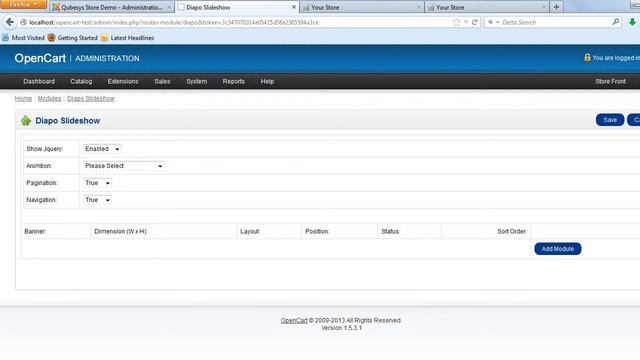This screenshot has width=640, height=360.
Task: Open the address bar history dropdown arrow
Action: tap(466, 22)
